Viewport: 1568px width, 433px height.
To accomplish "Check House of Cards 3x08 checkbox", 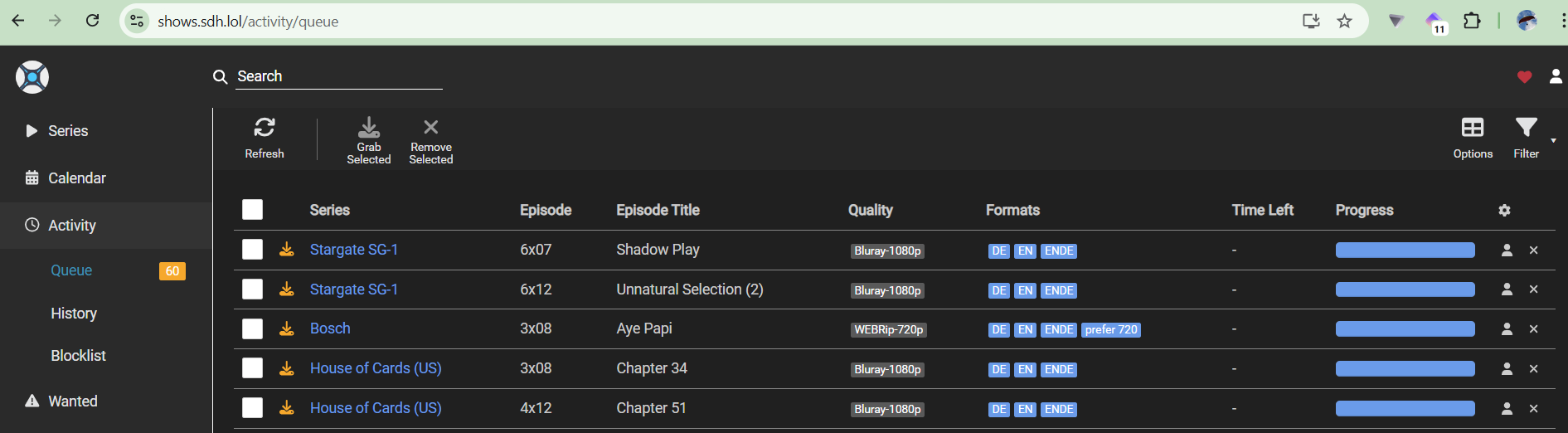I will (252, 367).
